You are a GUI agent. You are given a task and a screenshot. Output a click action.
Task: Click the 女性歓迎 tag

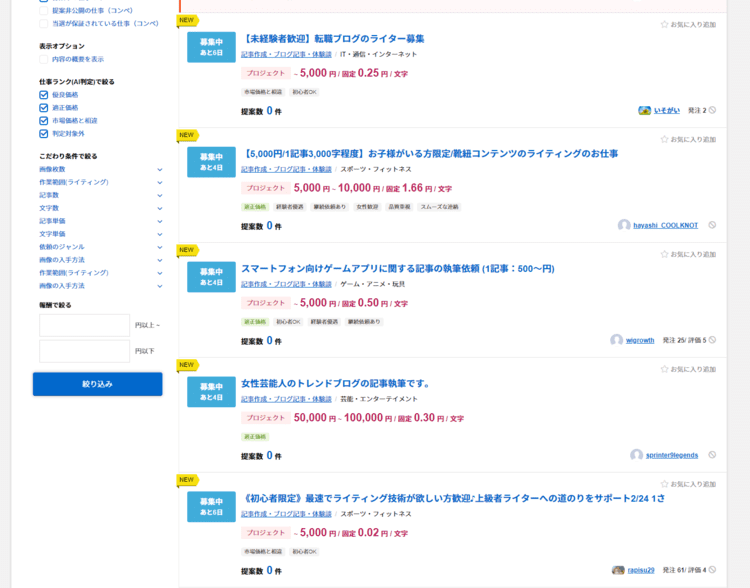[x=367, y=207]
